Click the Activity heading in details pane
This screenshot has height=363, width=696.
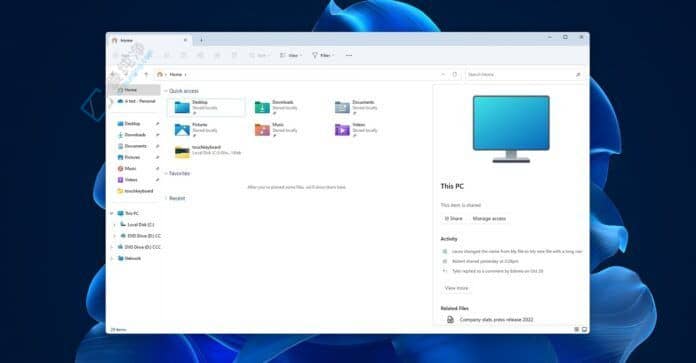[x=449, y=239]
